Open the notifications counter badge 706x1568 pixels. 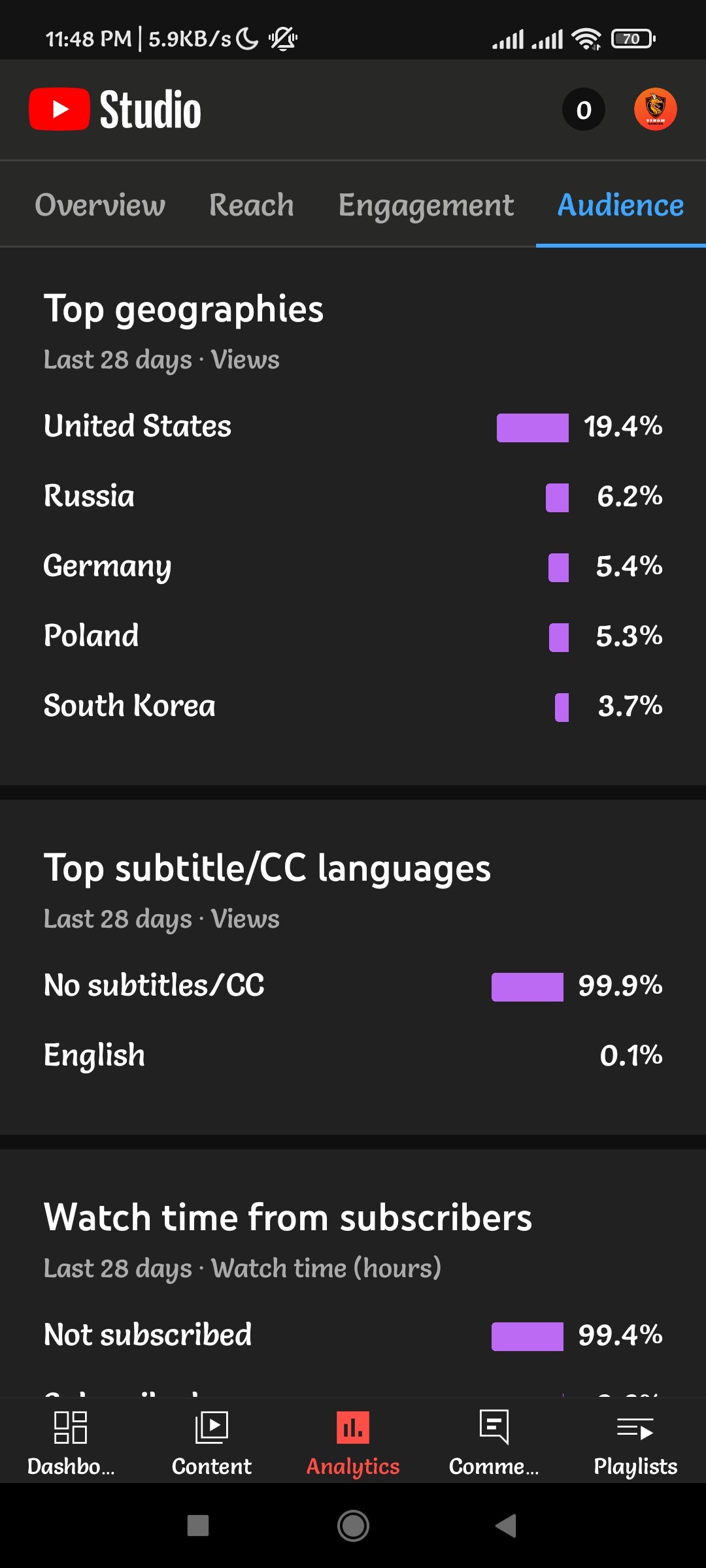tap(584, 109)
